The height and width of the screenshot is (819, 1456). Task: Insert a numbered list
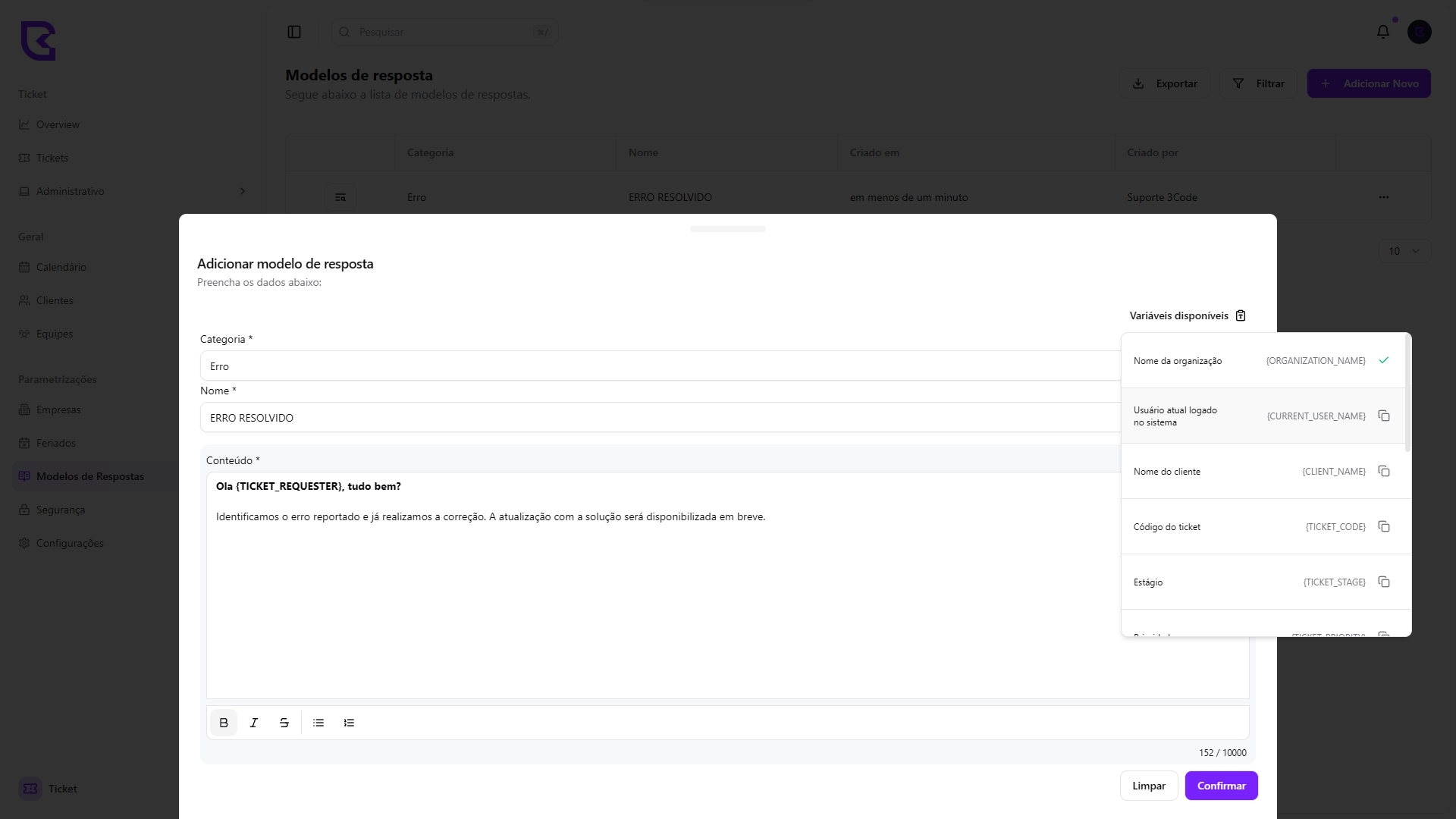[x=349, y=723]
